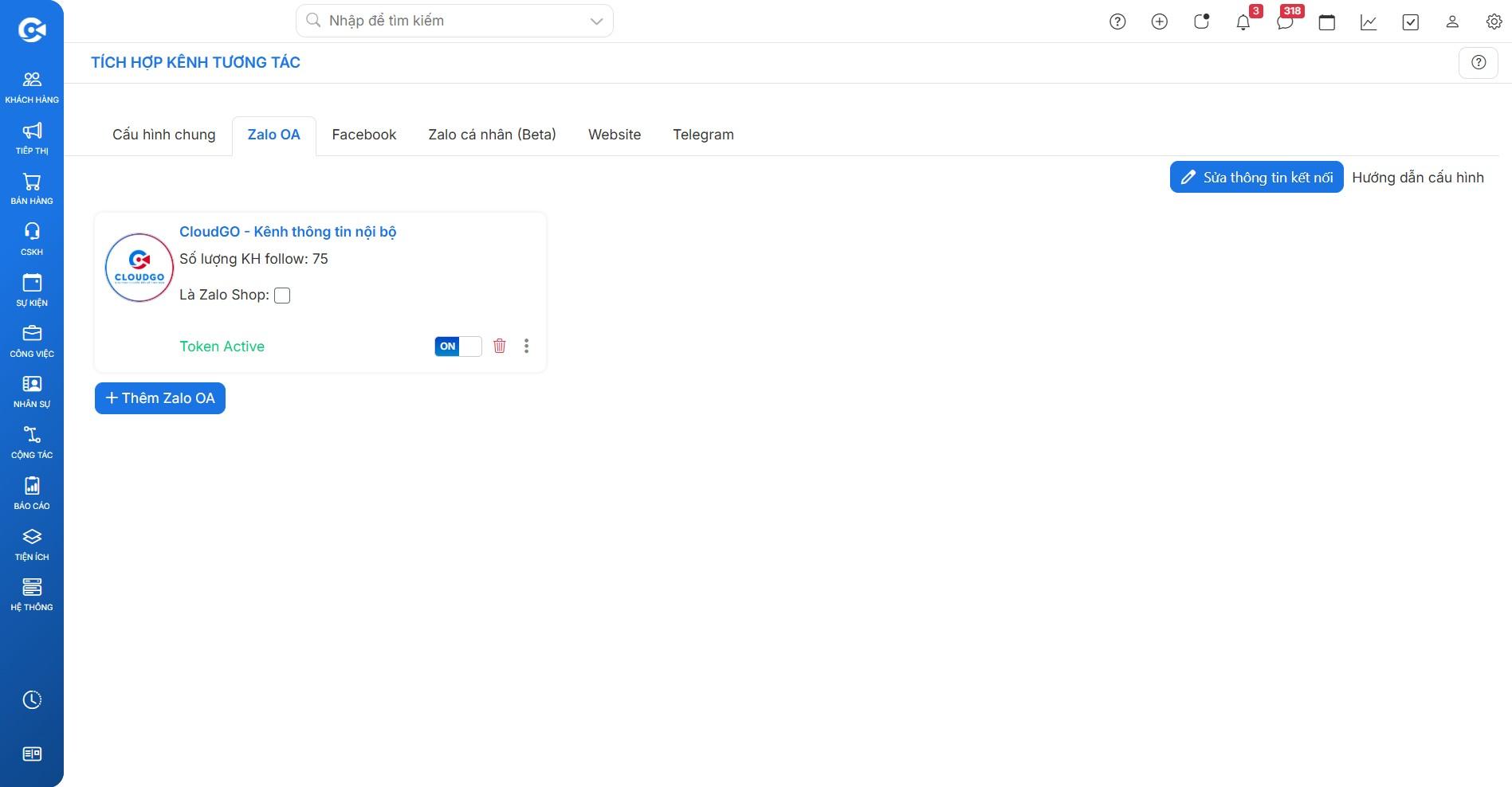Viewport: 1512px width, 787px height.
Task: Open the Bán Hàng sales module
Action: coord(32,190)
